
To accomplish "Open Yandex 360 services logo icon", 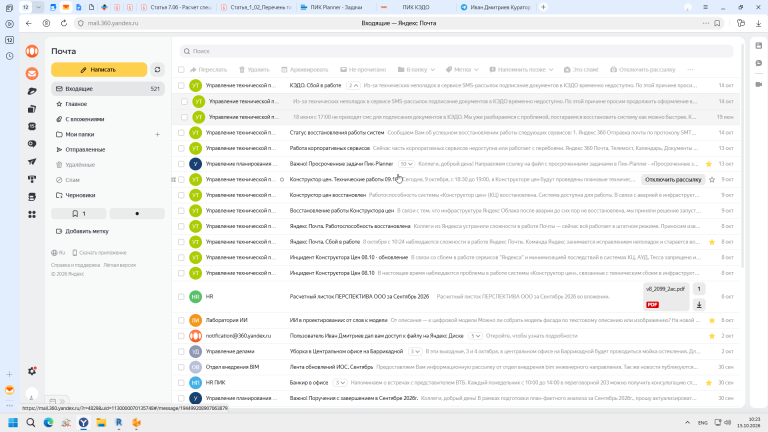I will click(32, 51).
